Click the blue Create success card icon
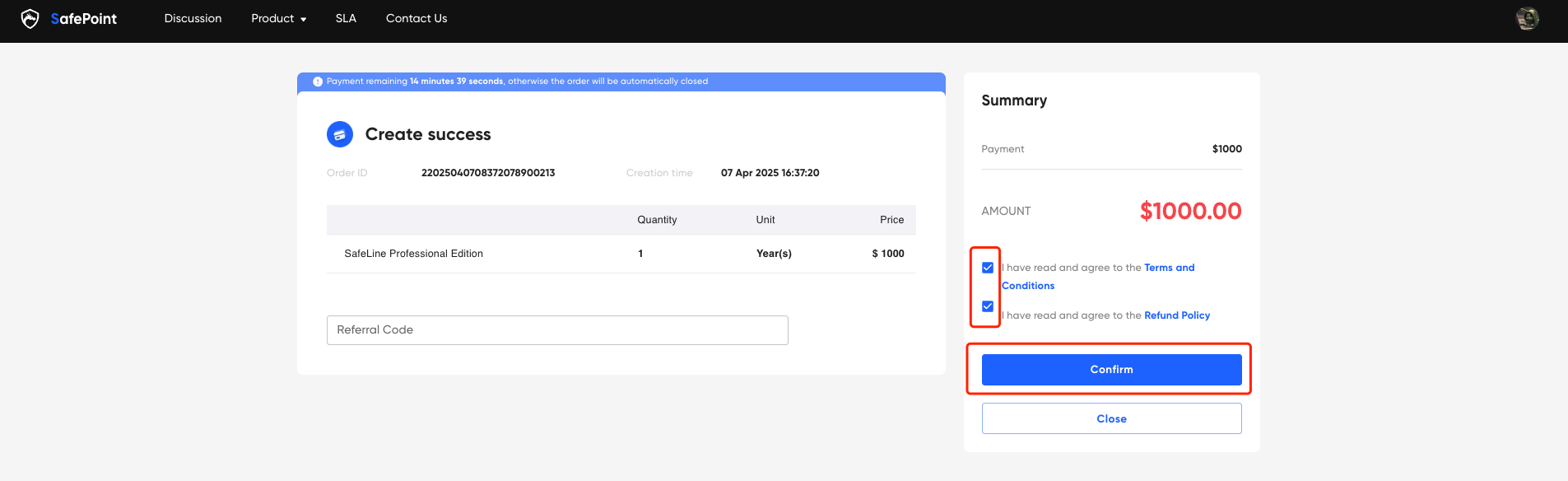Screen dimensions: 1568x481 (340, 134)
